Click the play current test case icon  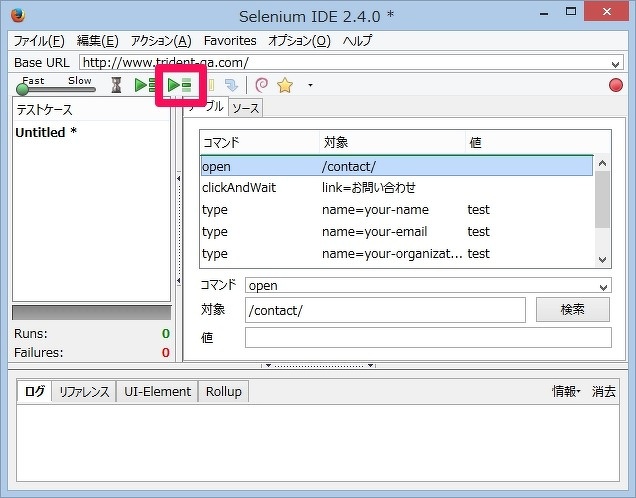180,86
